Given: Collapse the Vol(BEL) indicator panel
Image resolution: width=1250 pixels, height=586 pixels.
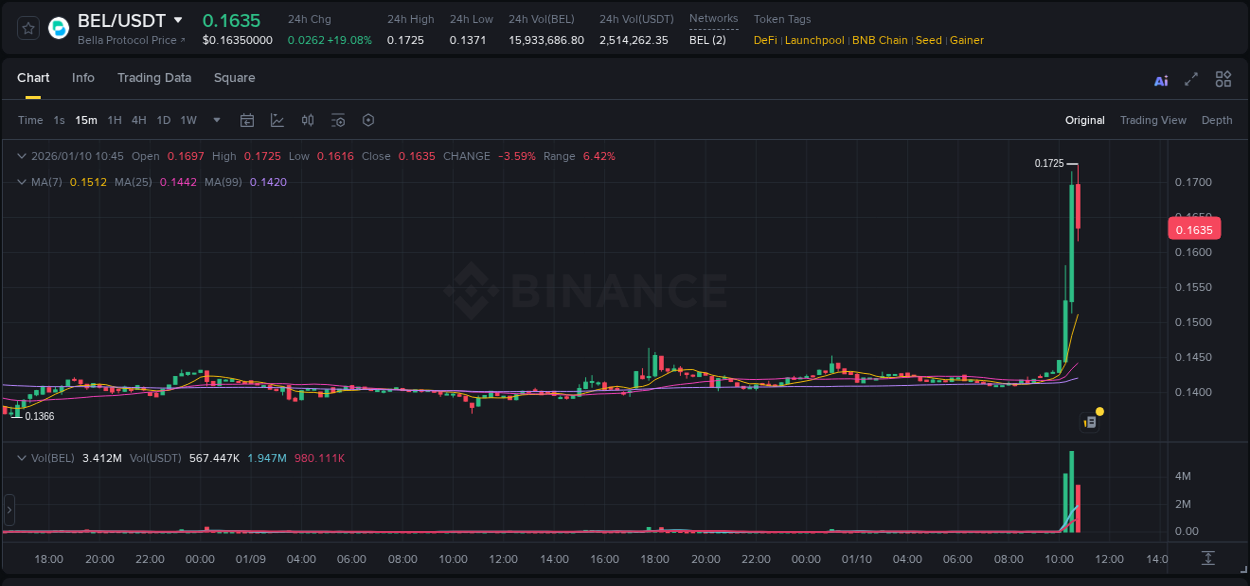Looking at the screenshot, I should click(22, 457).
